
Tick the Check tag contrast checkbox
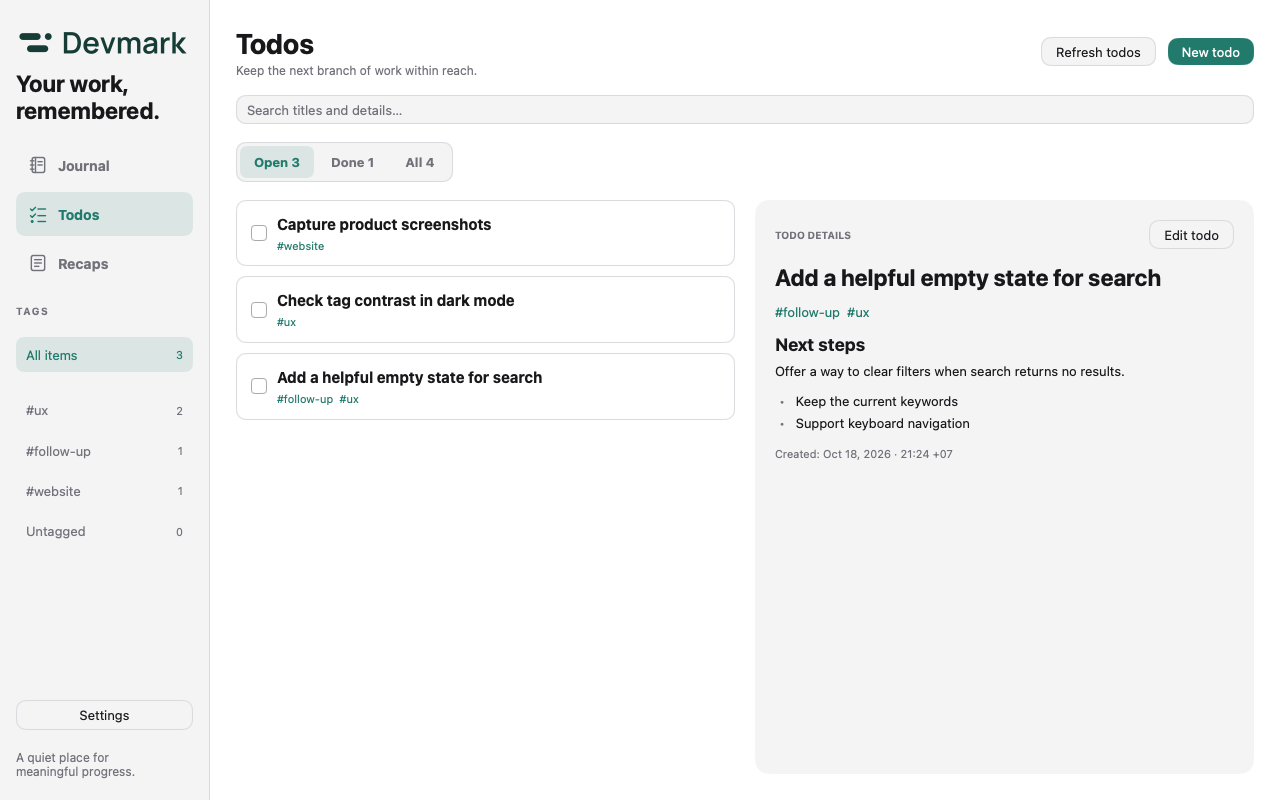click(259, 310)
